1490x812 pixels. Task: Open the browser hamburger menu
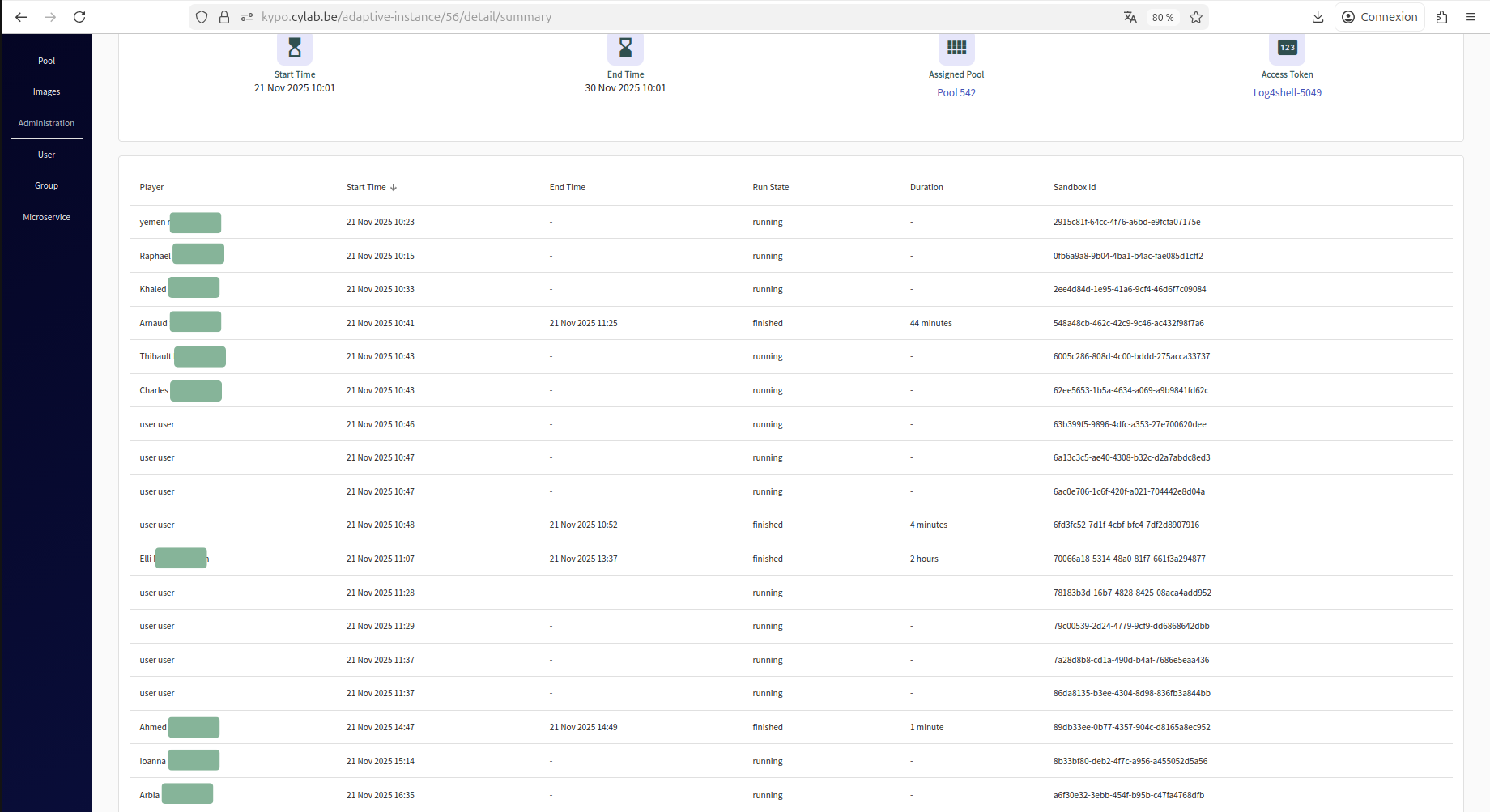point(1471,17)
